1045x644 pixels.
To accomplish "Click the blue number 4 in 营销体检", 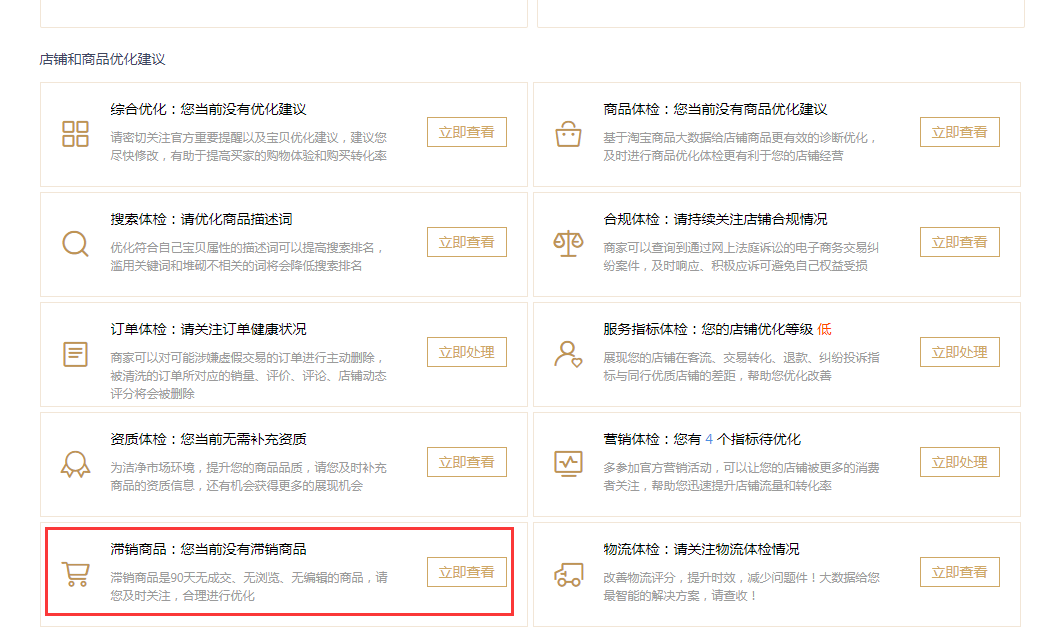I will pos(709,439).
